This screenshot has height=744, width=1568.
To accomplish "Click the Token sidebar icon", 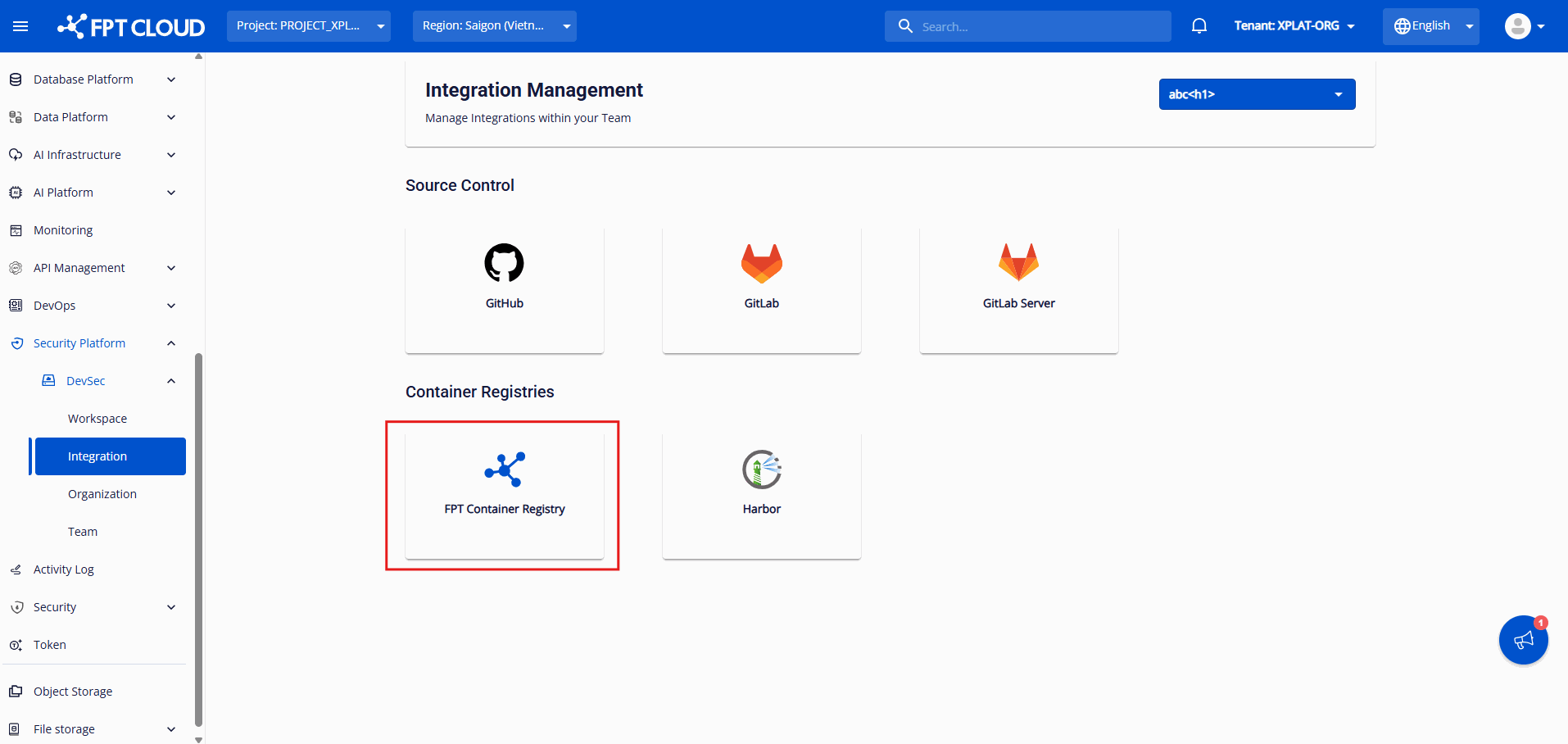I will (x=16, y=645).
